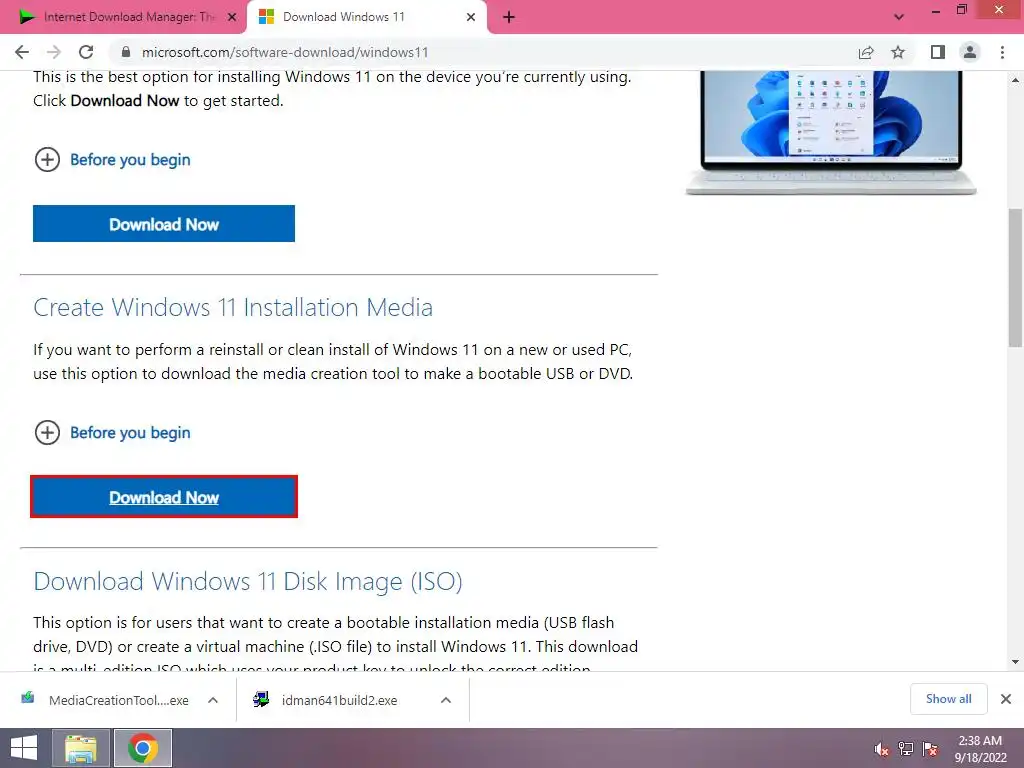Open Chrome three-dot menu
This screenshot has height=768, width=1024.
(1002, 52)
